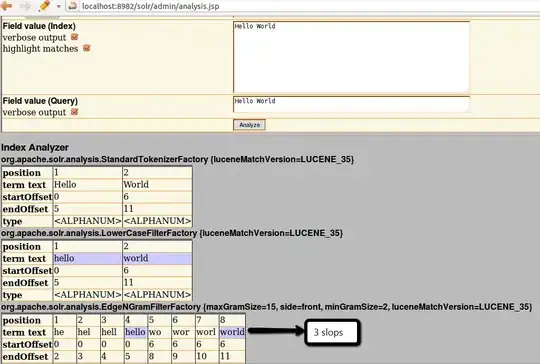This screenshot has height=364, width=540.
Task: Select highlighted 'world' term in LowerCaseFilter table
Action: (157, 258)
